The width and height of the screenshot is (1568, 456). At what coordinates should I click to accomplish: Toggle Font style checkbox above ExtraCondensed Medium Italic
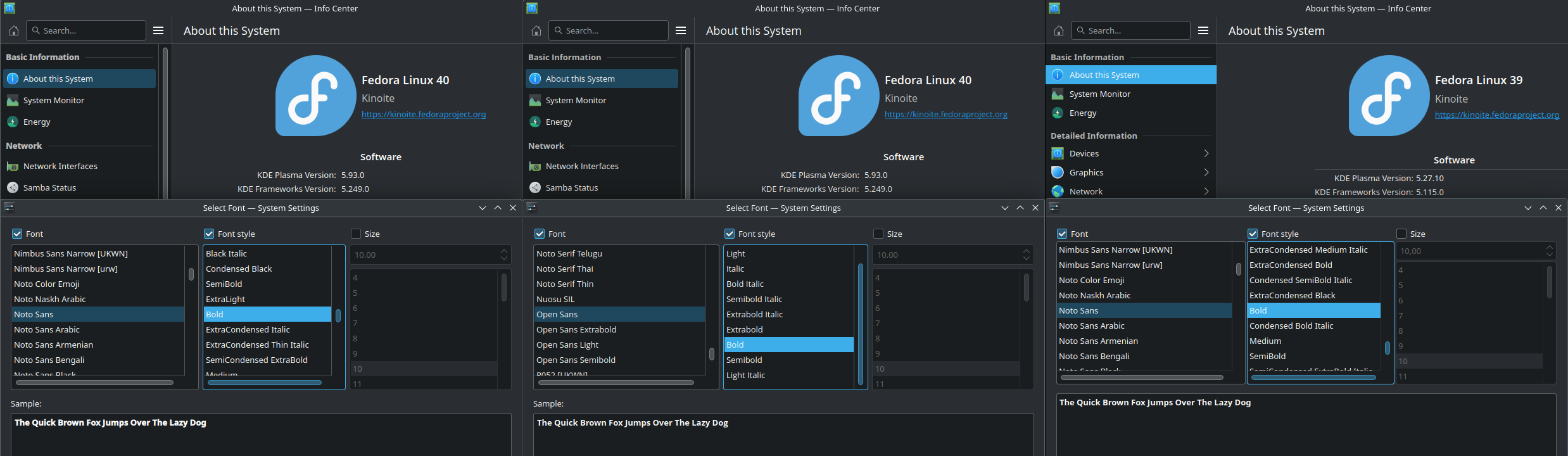pos(1253,234)
